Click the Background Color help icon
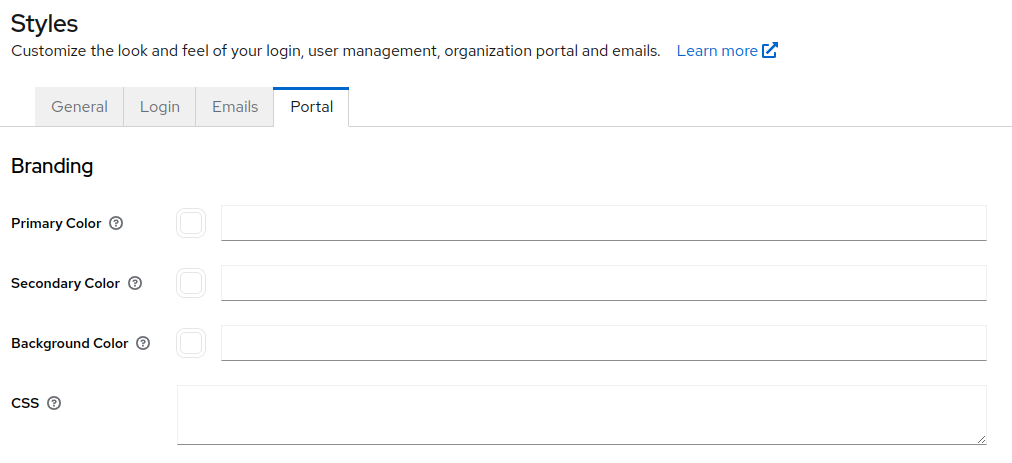Image resolution: width=1012 pixels, height=463 pixels. point(143,344)
